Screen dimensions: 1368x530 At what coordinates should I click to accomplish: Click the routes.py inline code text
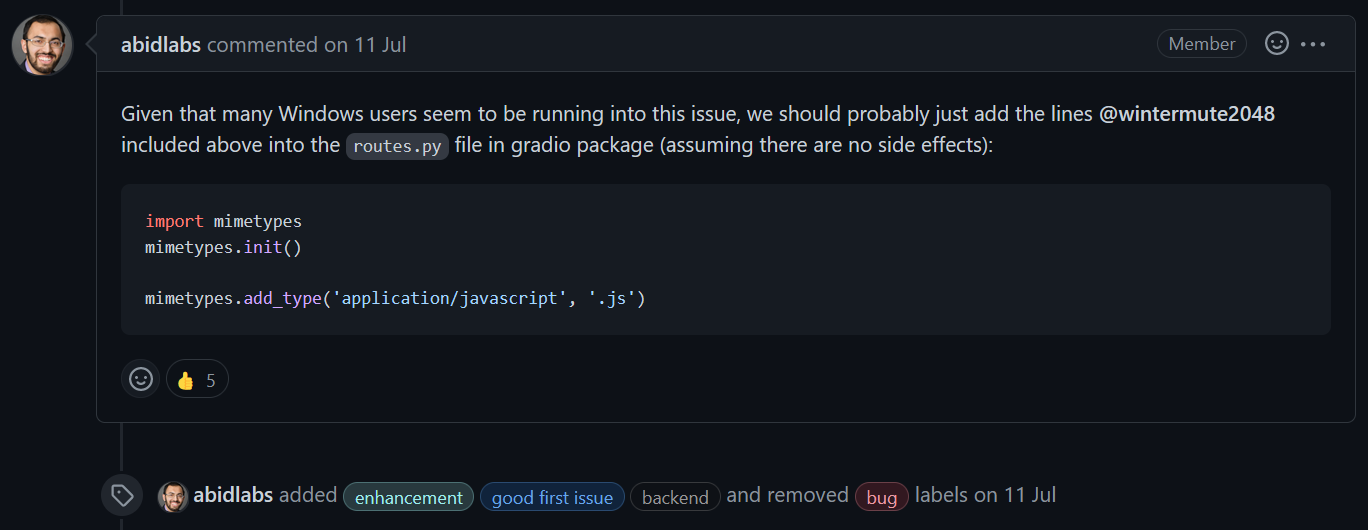tap(397, 146)
